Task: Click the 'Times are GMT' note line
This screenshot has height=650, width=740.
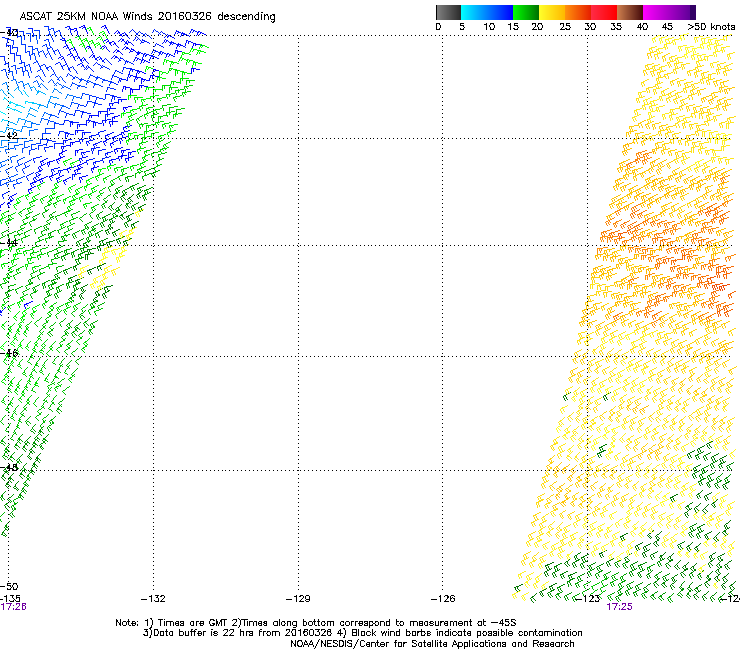Action: click(x=316, y=623)
